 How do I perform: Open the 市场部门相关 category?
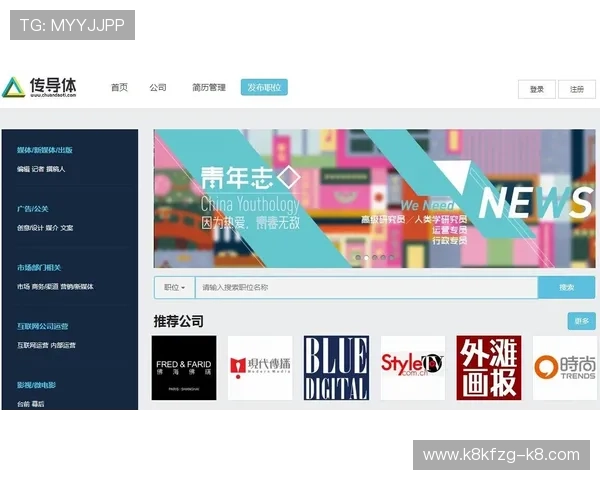39,268
